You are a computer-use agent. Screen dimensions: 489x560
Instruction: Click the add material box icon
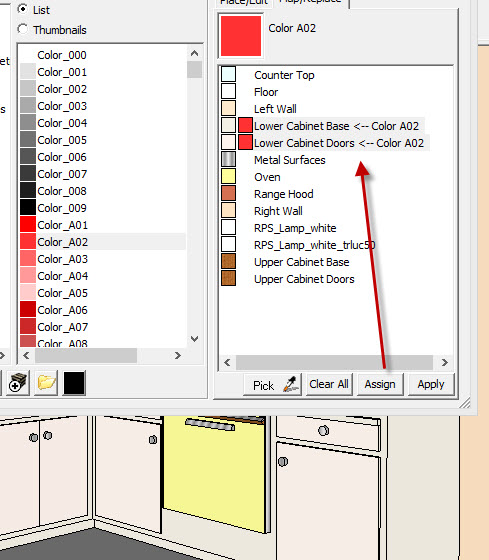tap(18, 383)
